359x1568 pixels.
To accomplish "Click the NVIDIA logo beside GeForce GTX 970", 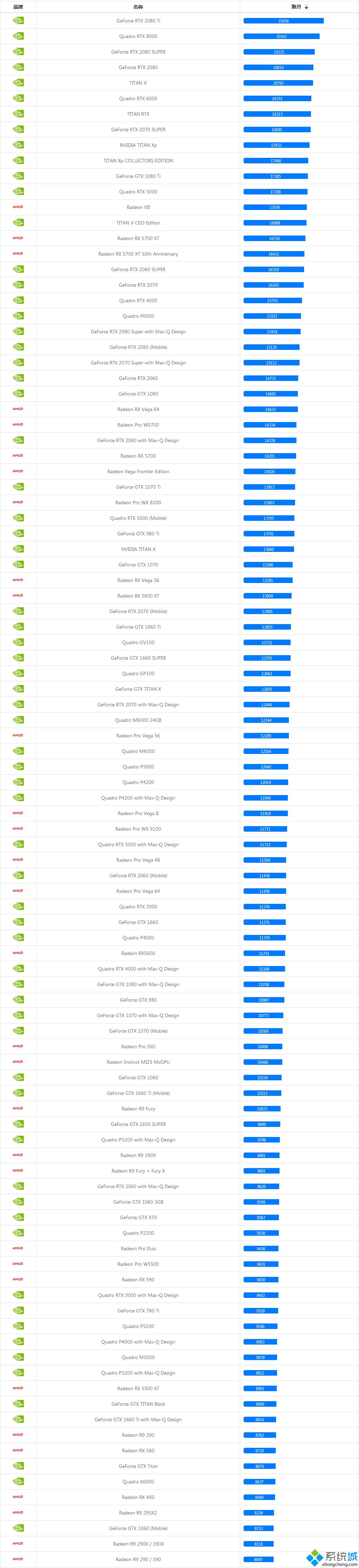I will (x=18, y=1217).
